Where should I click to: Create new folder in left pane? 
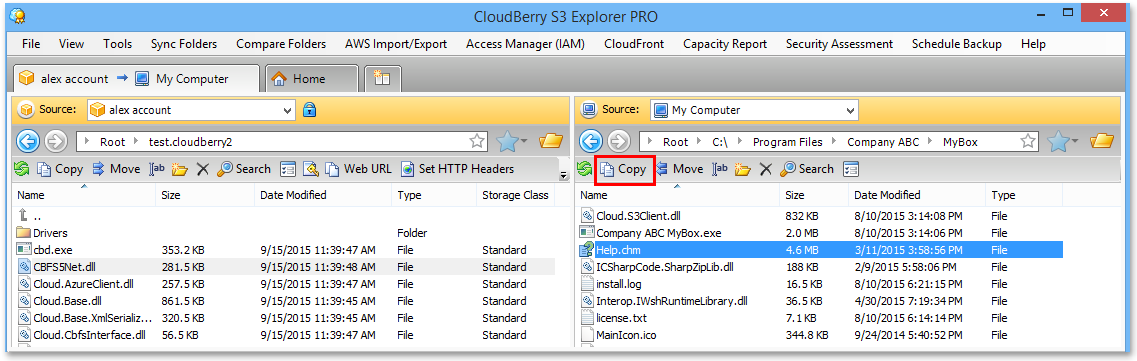click(180, 169)
